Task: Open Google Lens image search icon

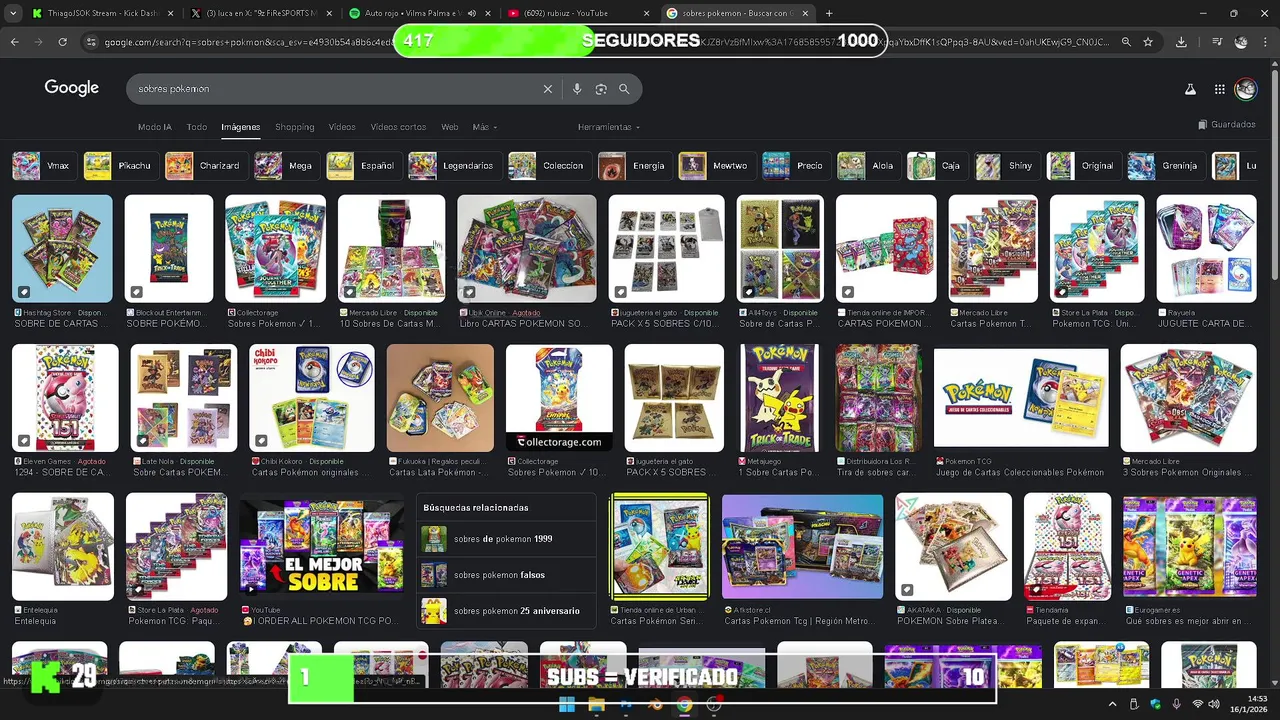Action: 601,89
